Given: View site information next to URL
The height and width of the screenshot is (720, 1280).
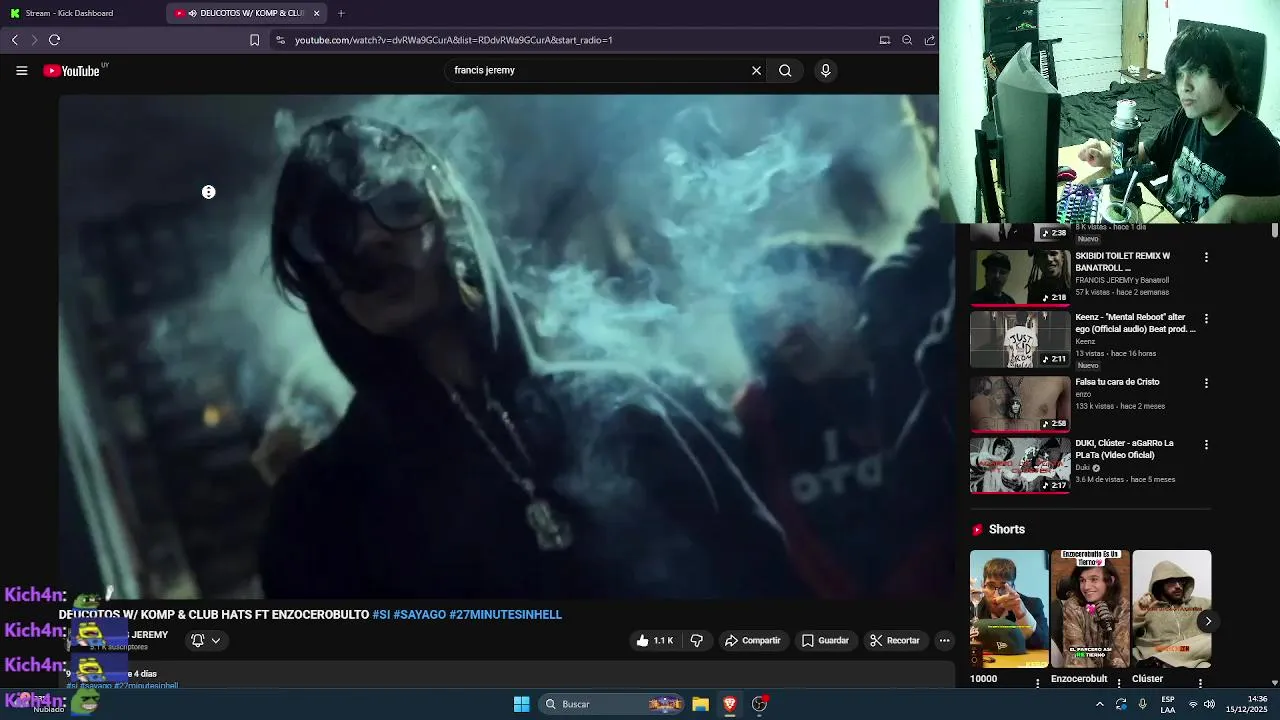Looking at the screenshot, I should click(x=280, y=40).
